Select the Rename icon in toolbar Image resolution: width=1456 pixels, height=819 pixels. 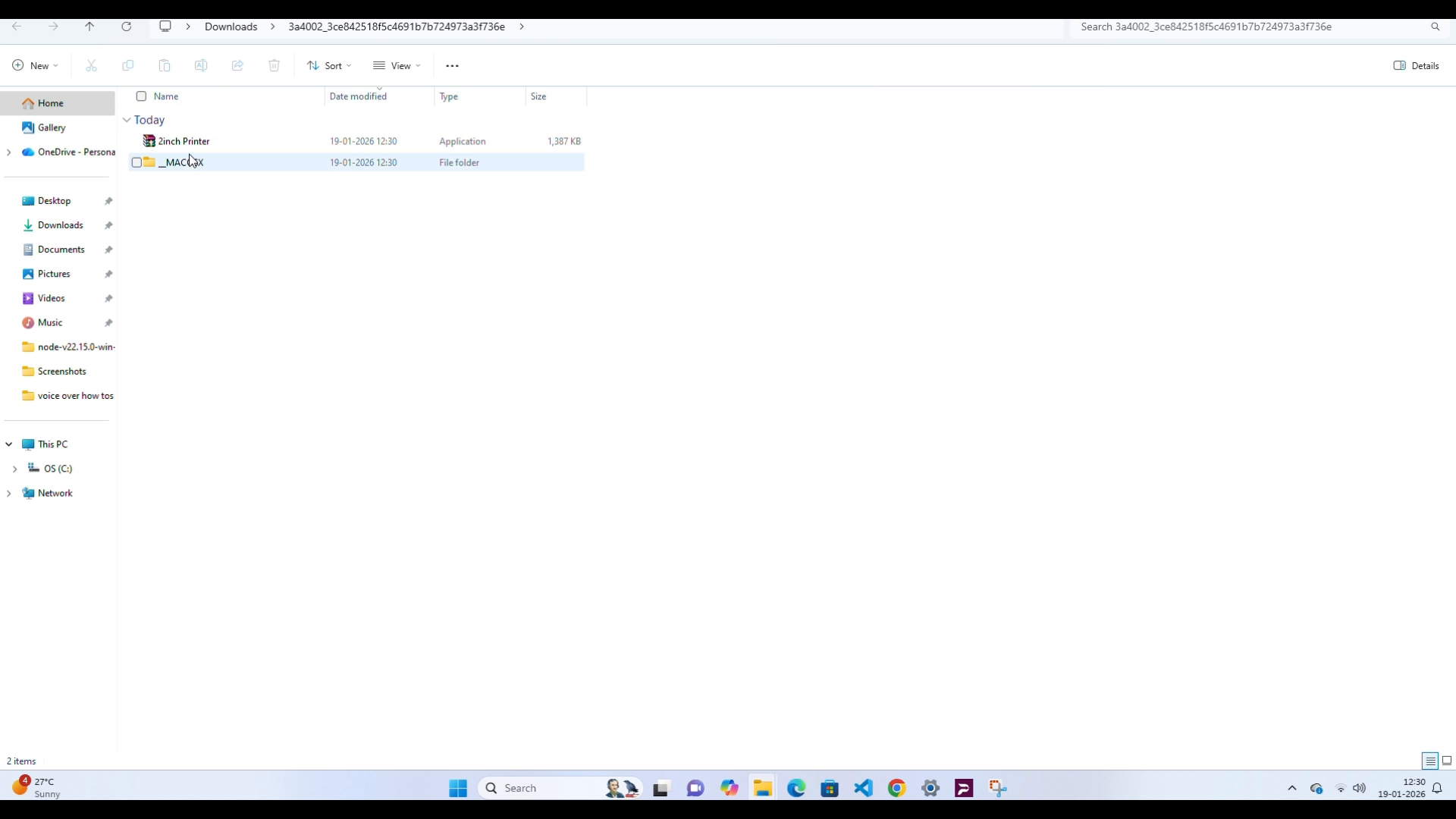201,66
